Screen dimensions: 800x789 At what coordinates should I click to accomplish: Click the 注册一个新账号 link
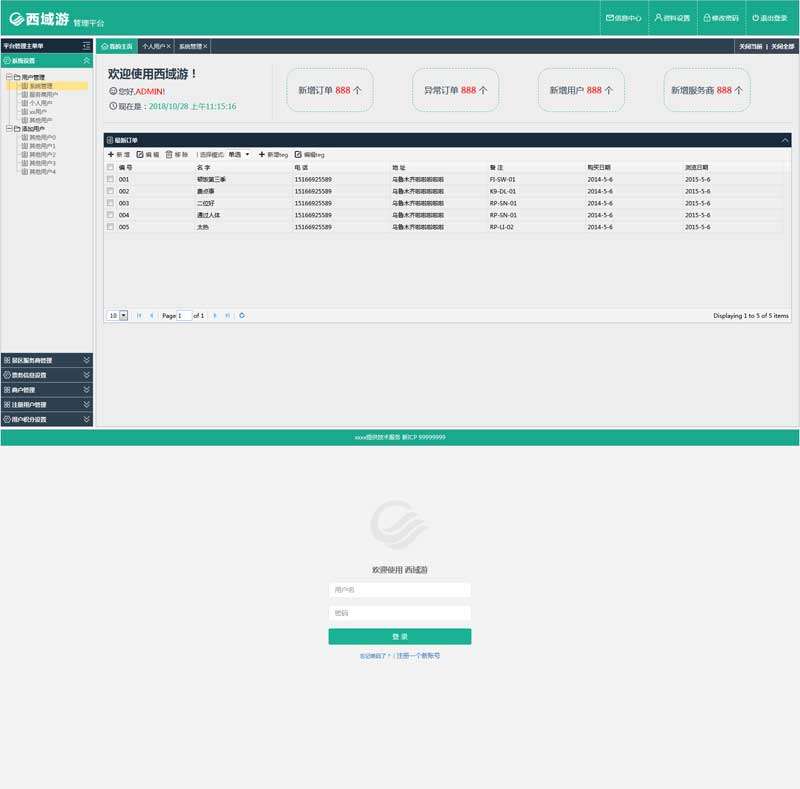[x=418, y=656]
